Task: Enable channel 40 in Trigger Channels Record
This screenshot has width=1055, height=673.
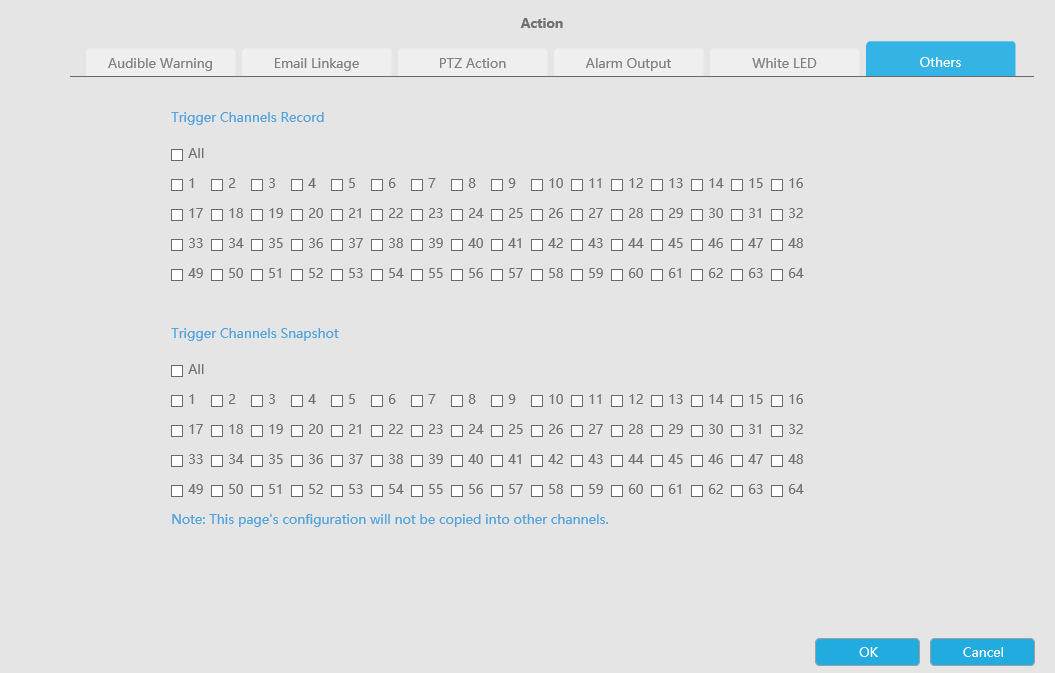Action: click(x=457, y=245)
